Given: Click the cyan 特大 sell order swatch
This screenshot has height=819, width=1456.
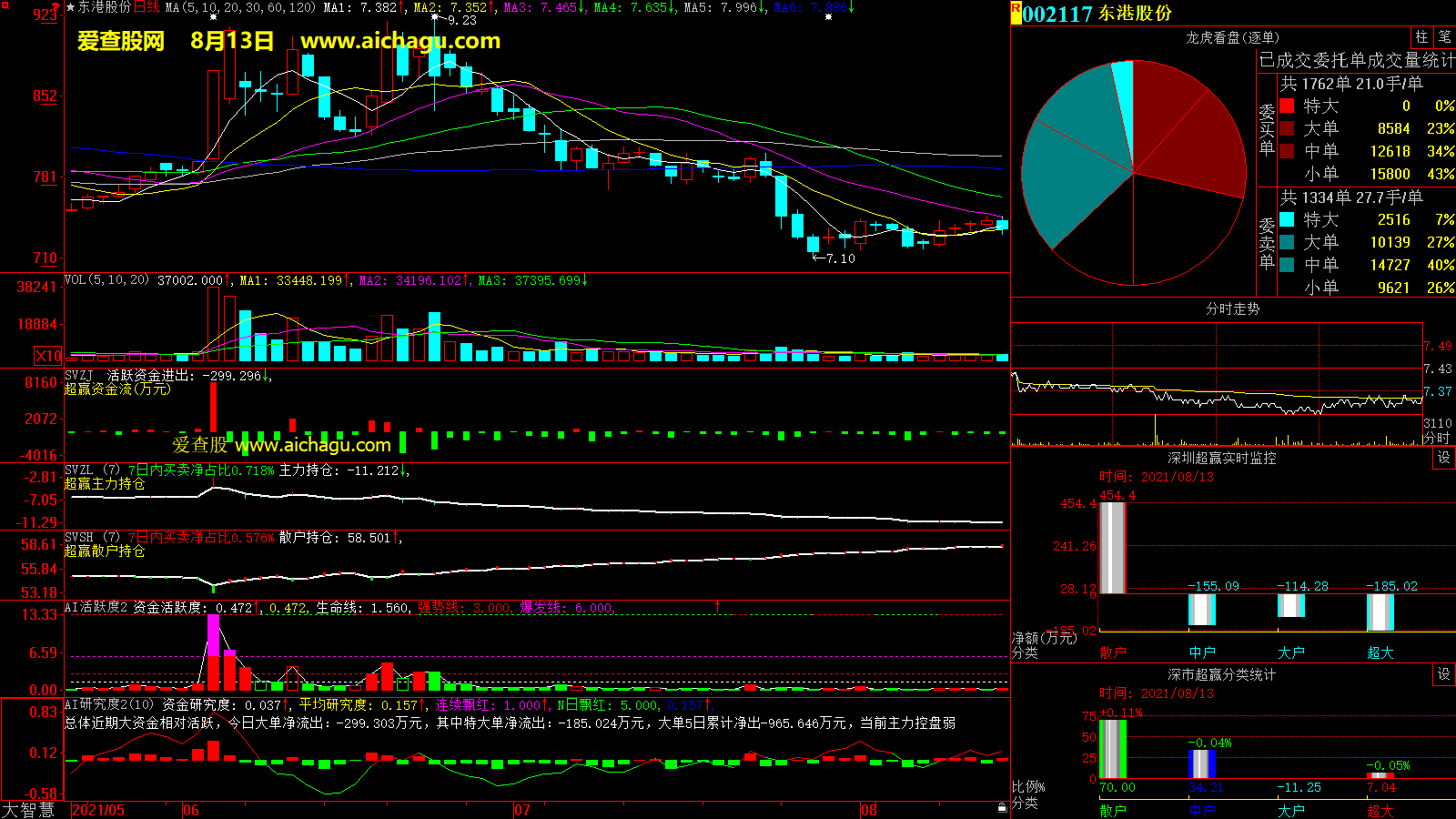Looking at the screenshot, I should pos(1287,219).
